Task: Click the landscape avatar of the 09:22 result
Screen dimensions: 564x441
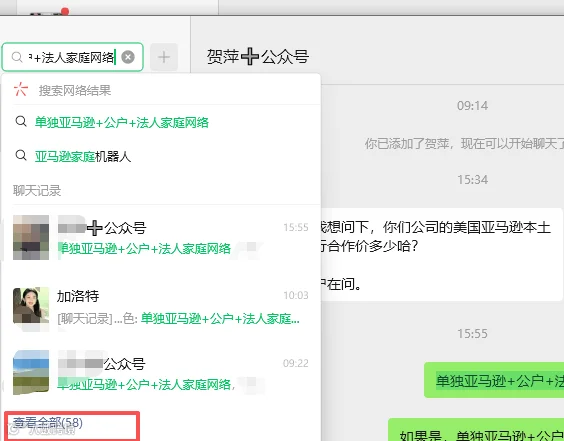Action: pyautogui.click(x=31, y=372)
